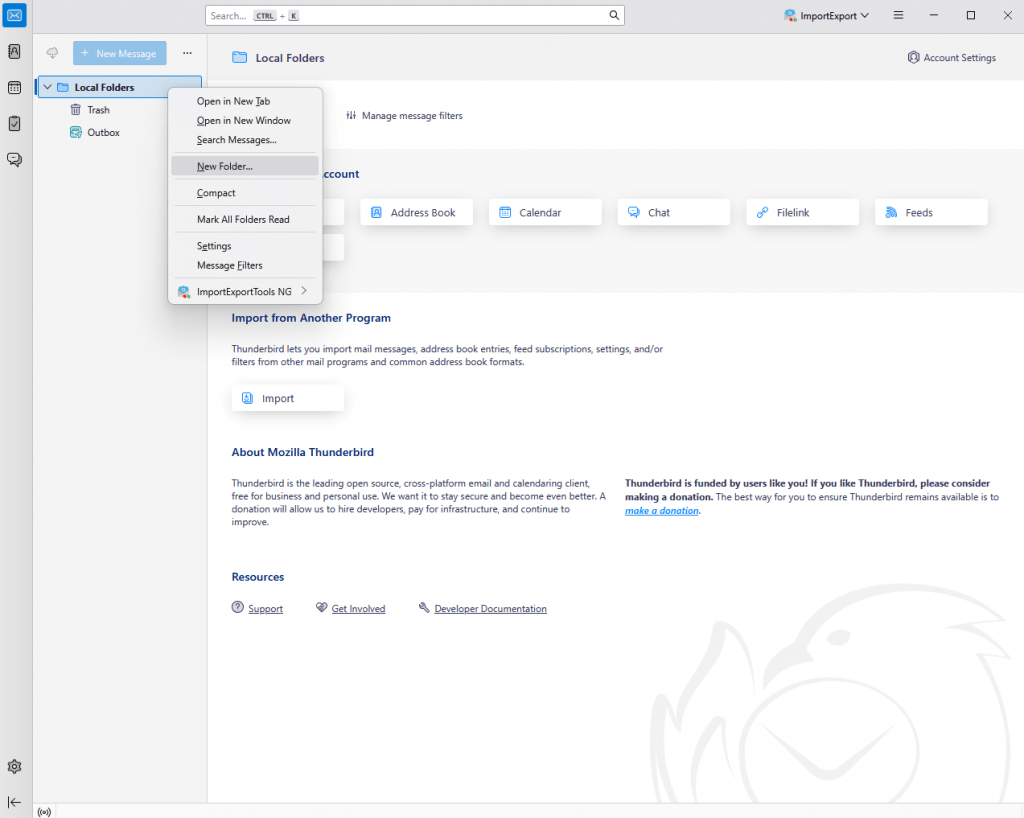
Task: Collapse the Local Folders tree
Action: point(48,87)
